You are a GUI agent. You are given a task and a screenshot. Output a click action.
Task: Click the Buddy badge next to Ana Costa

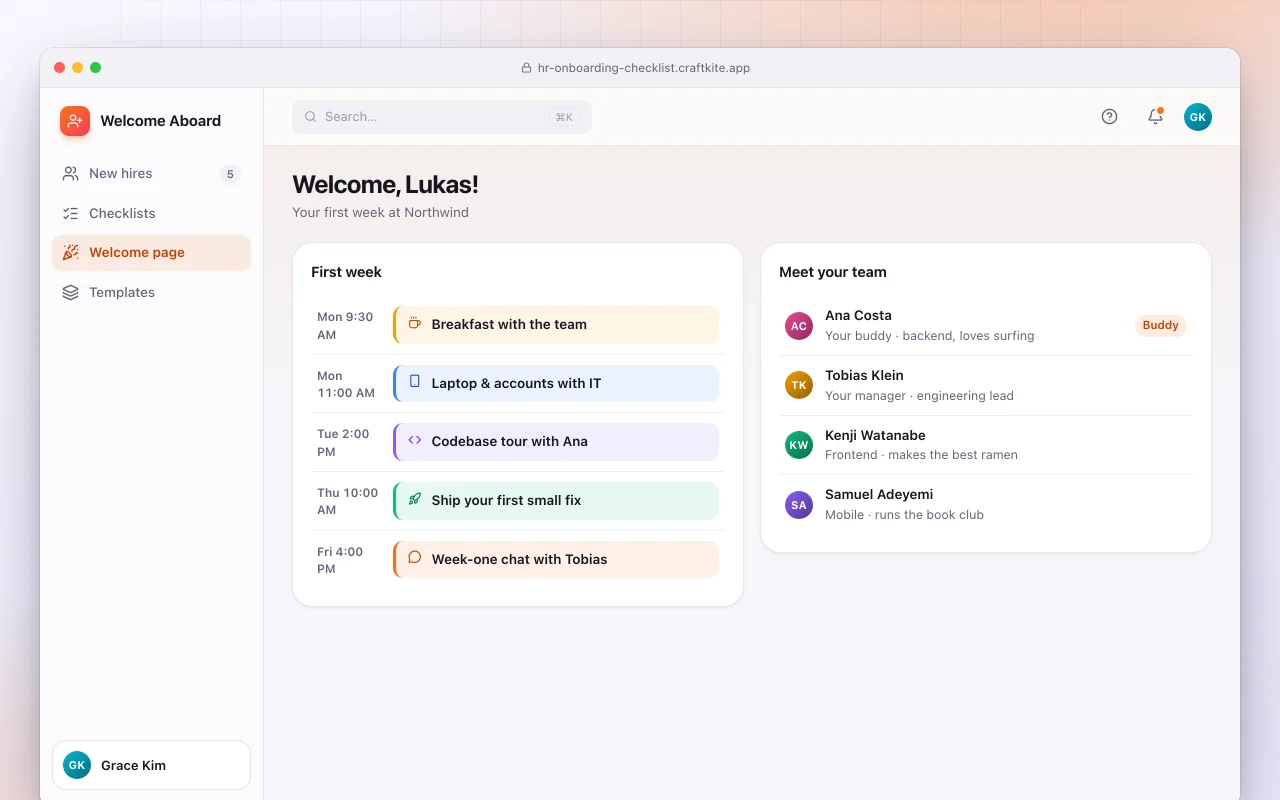1161,325
